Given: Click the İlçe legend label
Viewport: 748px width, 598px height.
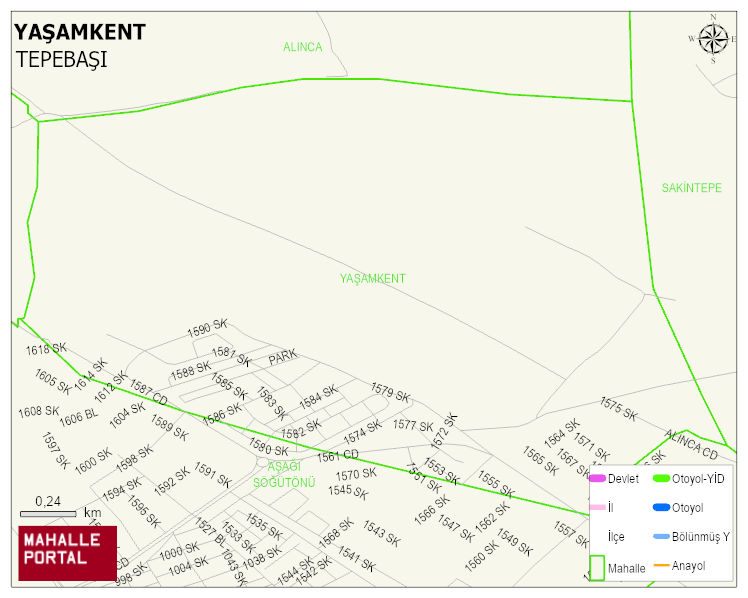Looking at the screenshot, I should tap(616, 537).
